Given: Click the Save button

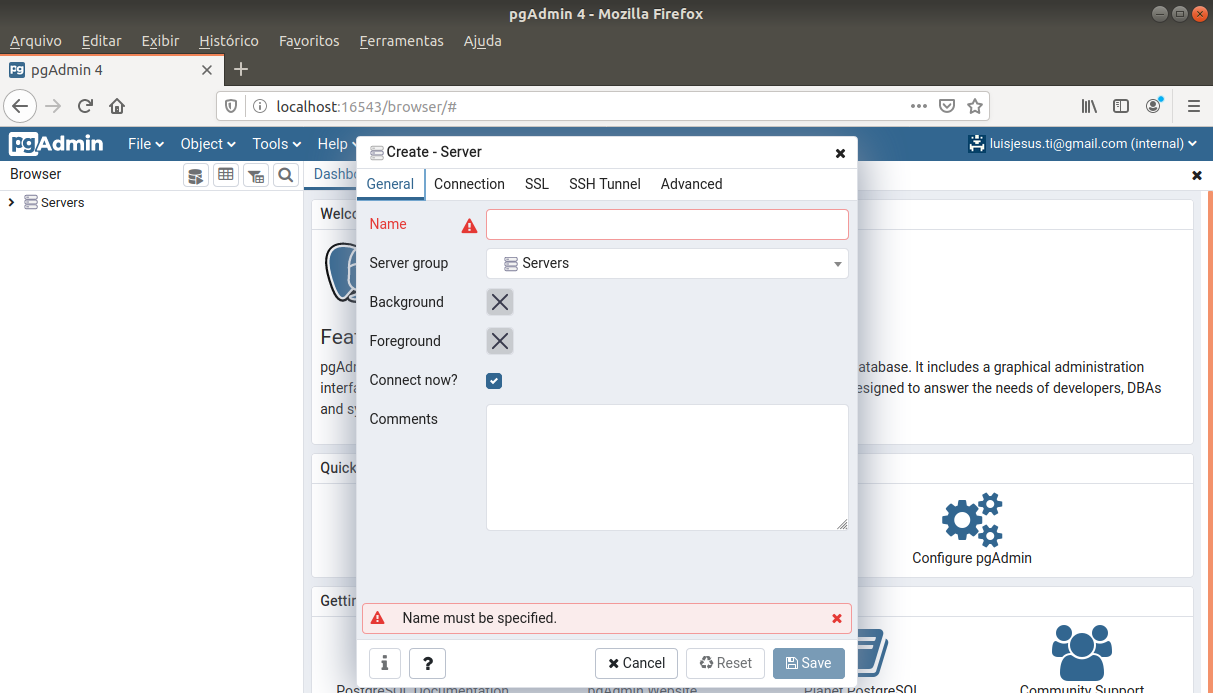Looking at the screenshot, I should [809, 663].
